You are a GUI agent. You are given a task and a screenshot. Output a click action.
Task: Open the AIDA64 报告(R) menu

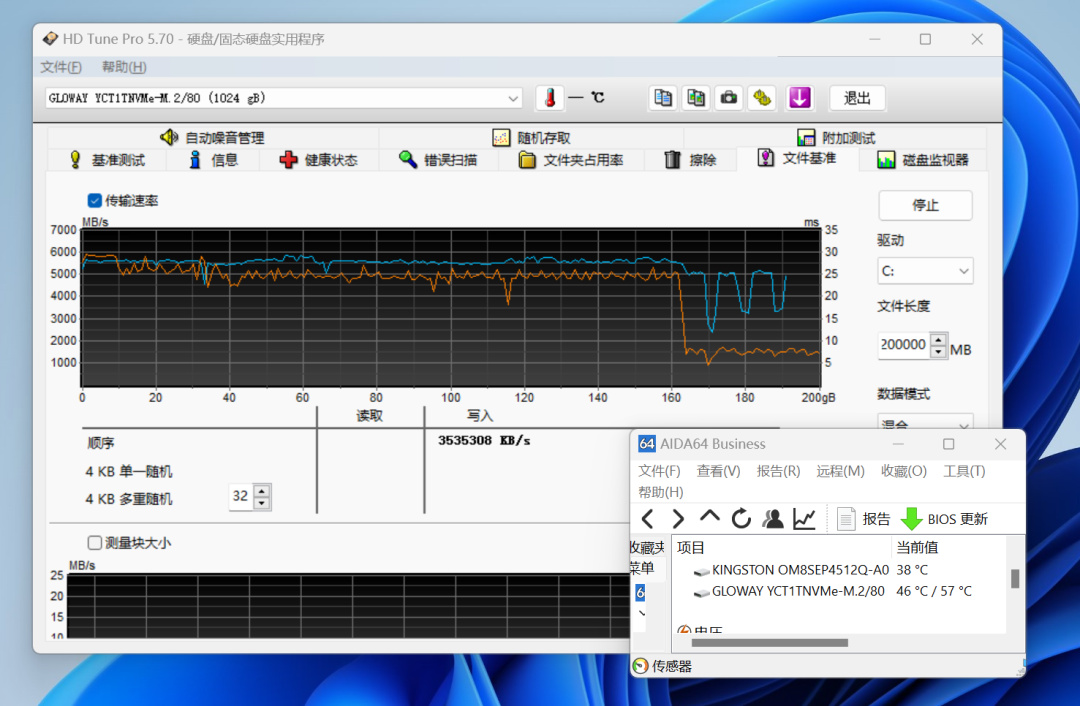(x=778, y=470)
